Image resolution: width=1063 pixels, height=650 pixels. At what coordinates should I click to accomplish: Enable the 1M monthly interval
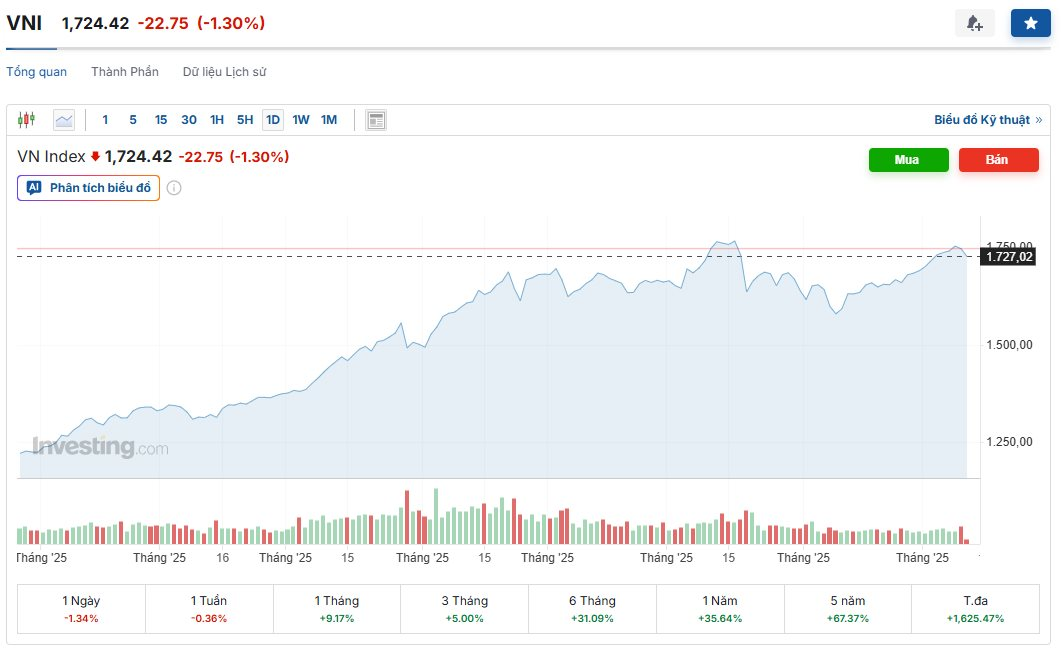coord(328,119)
